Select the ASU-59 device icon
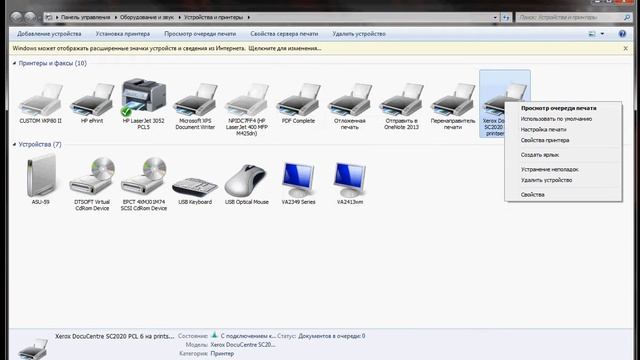The width and height of the screenshot is (640, 360). [x=40, y=177]
